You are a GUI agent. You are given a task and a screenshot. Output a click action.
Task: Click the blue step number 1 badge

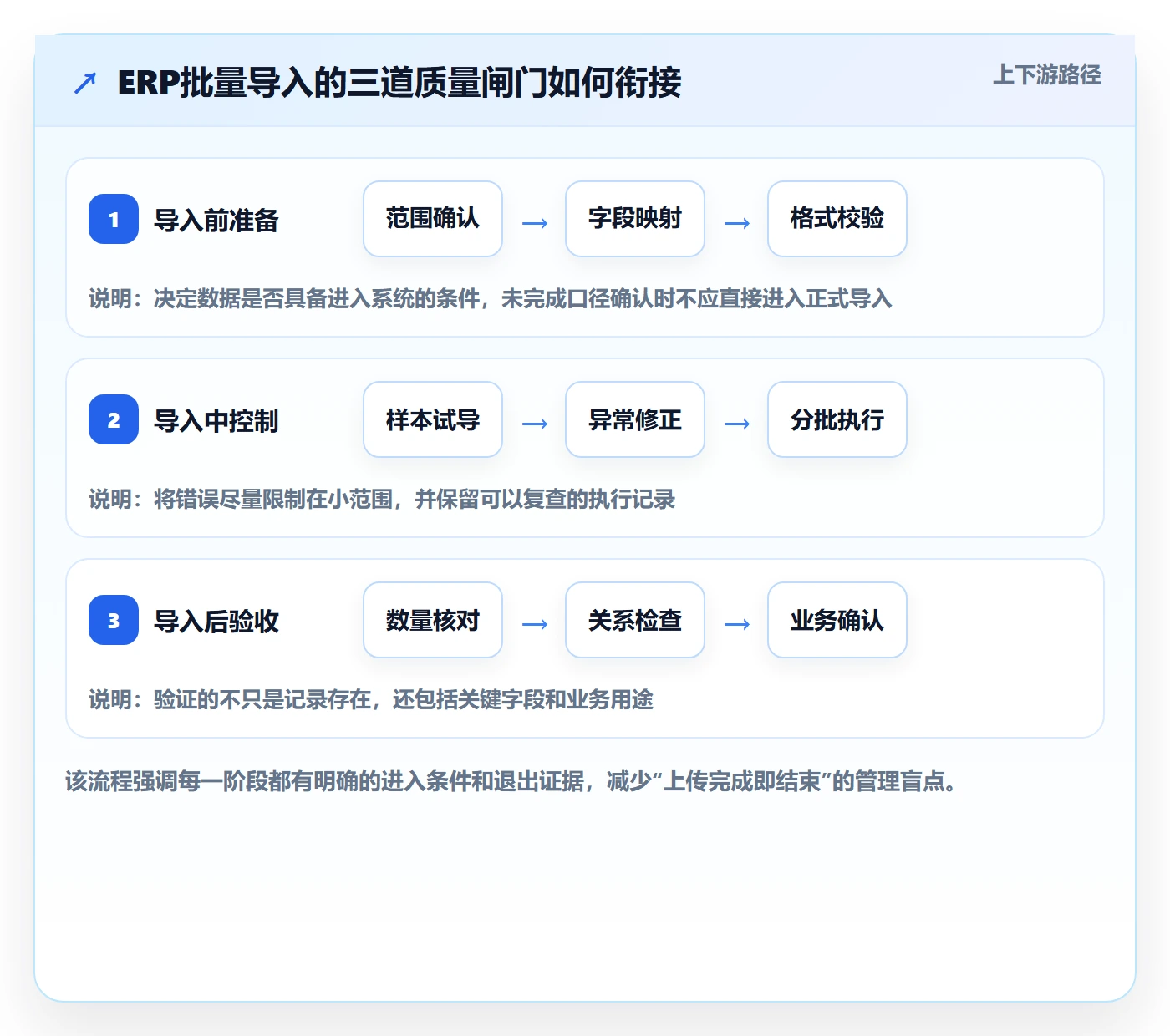click(x=114, y=219)
